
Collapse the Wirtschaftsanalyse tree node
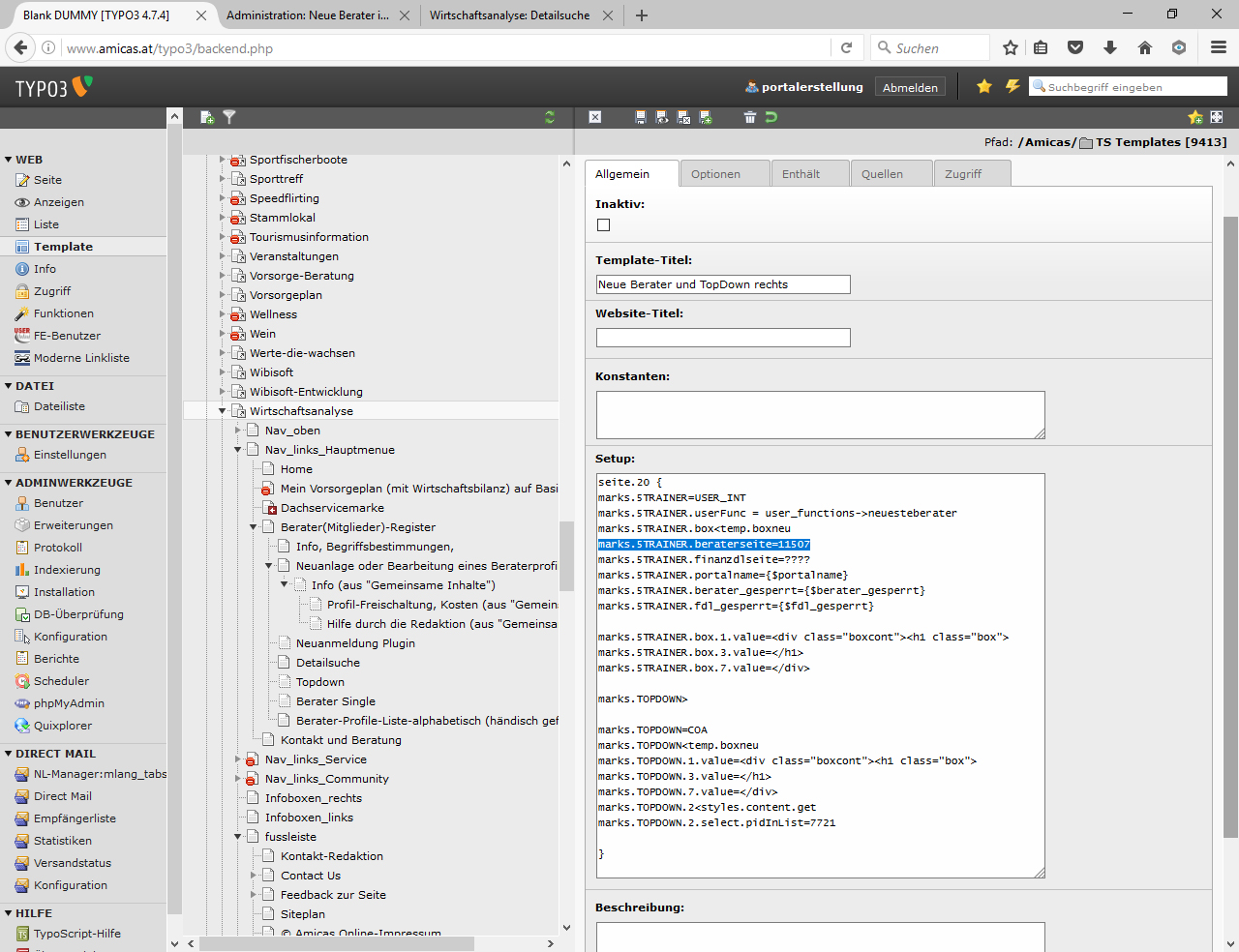pyautogui.click(x=222, y=411)
